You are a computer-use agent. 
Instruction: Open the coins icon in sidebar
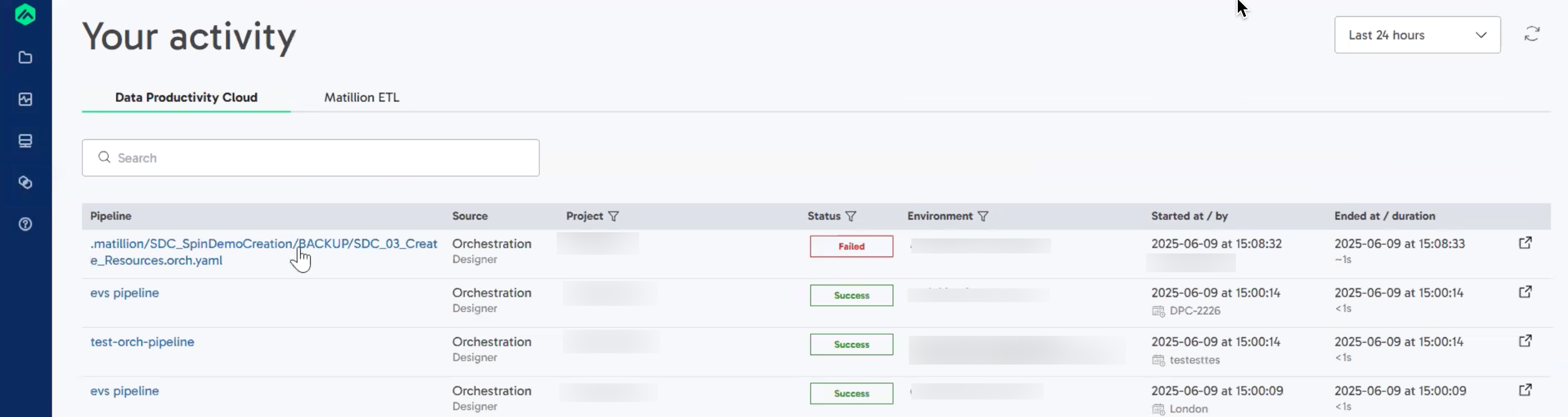point(25,182)
